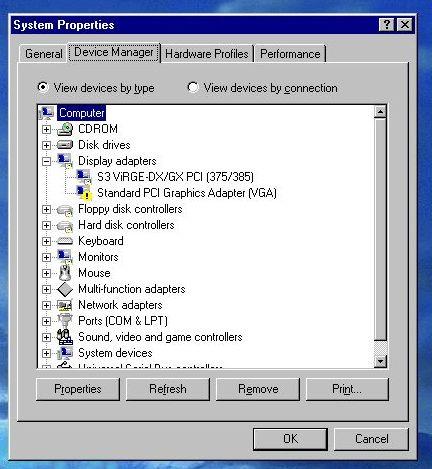Select the "Computer" label in the tree
The width and height of the screenshot is (432, 469).
coord(82,113)
